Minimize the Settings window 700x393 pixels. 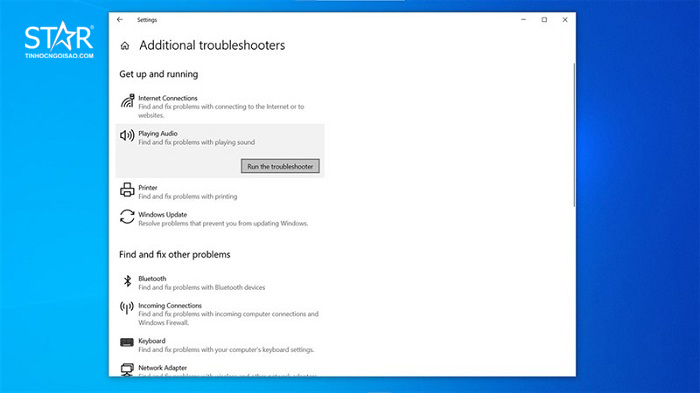(524, 20)
